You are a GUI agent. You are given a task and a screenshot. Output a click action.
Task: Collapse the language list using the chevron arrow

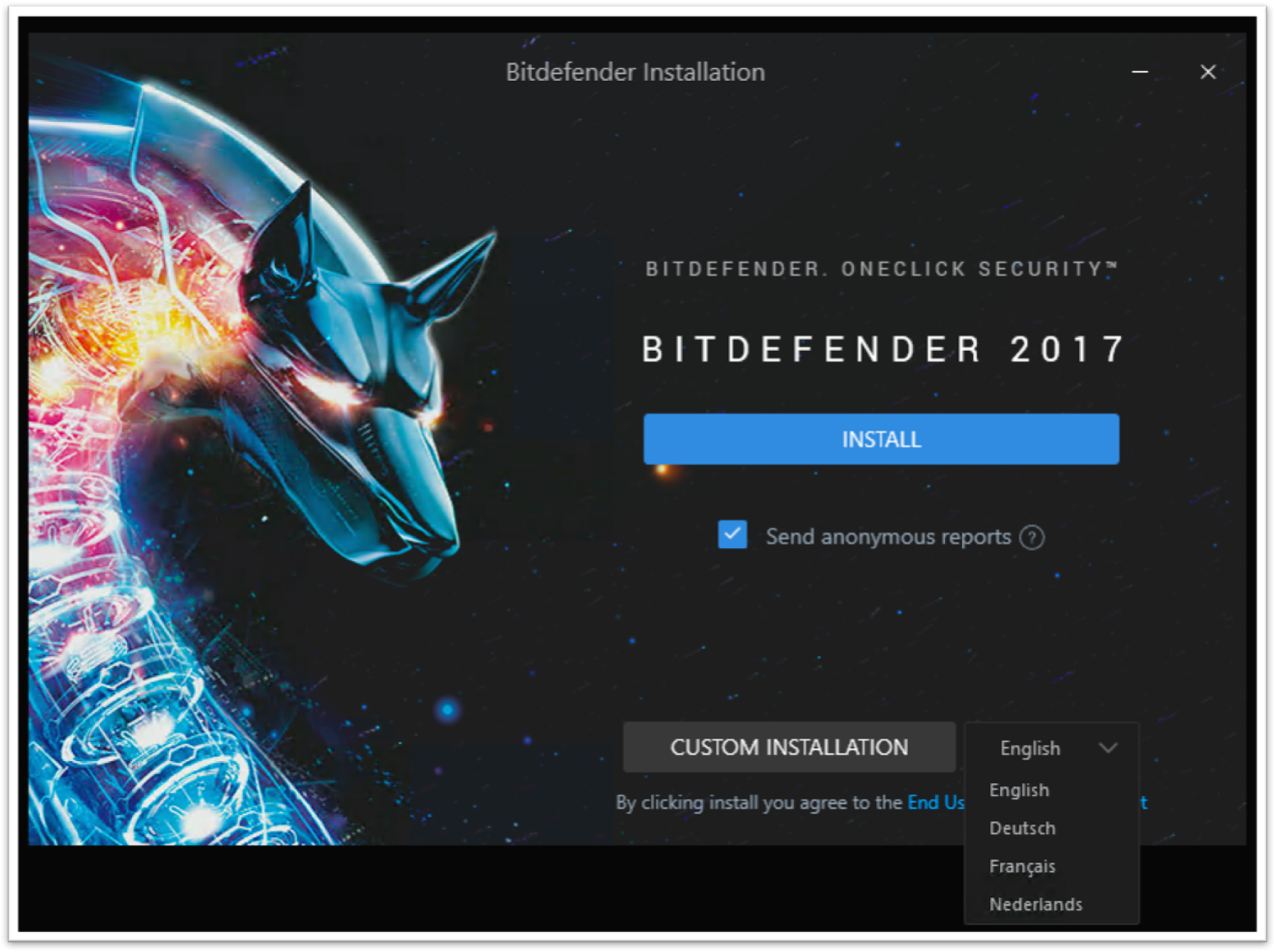point(1107,748)
